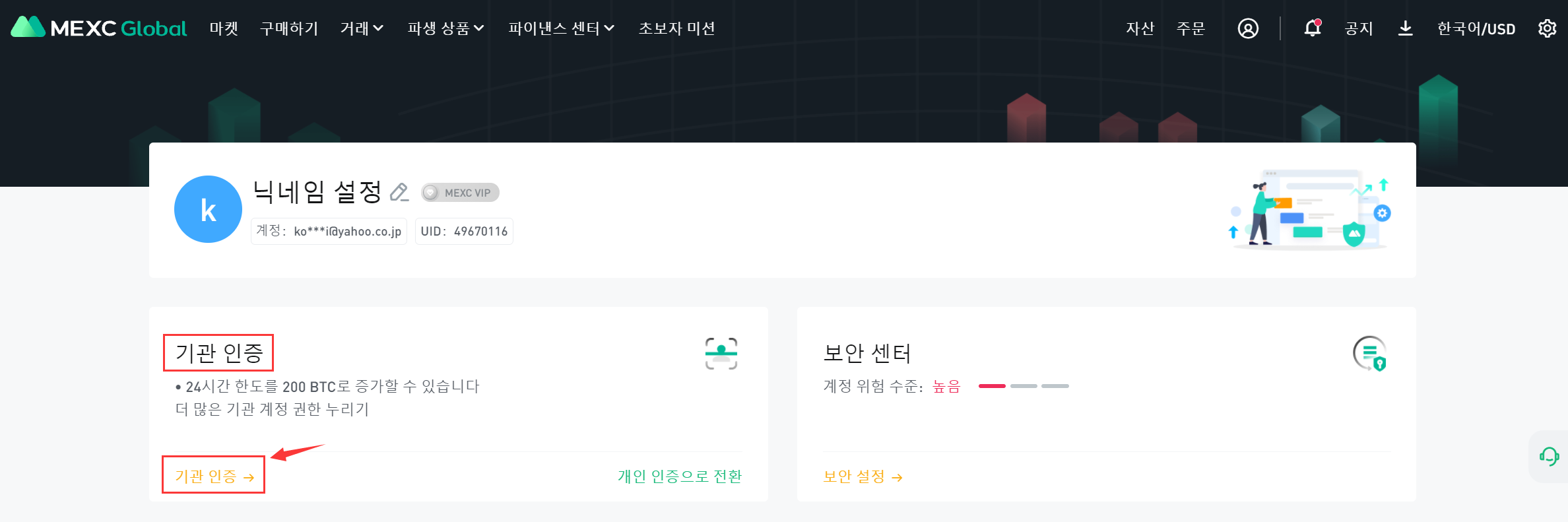This screenshot has height=522, width=1568.
Task: Open the notifications bell
Action: point(1312,28)
